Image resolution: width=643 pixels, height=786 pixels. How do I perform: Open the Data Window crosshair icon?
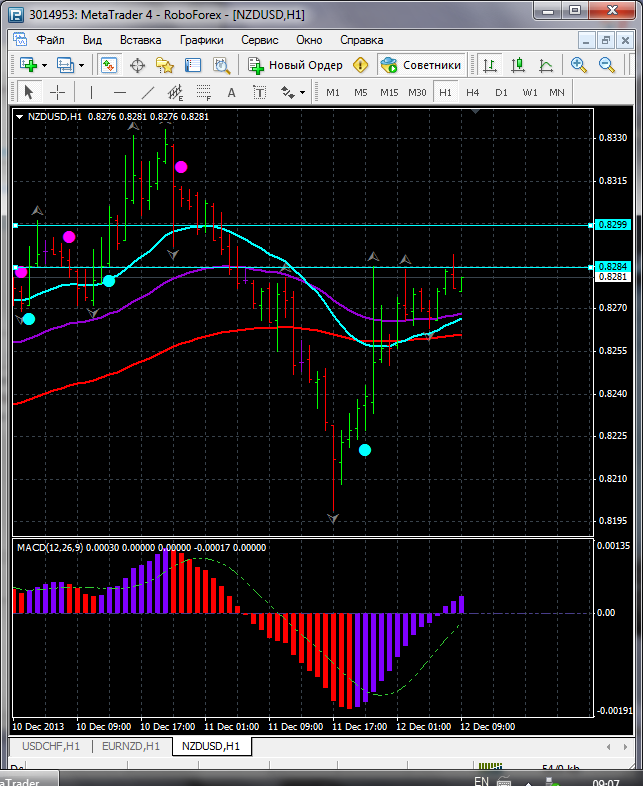pyautogui.click(x=137, y=65)
